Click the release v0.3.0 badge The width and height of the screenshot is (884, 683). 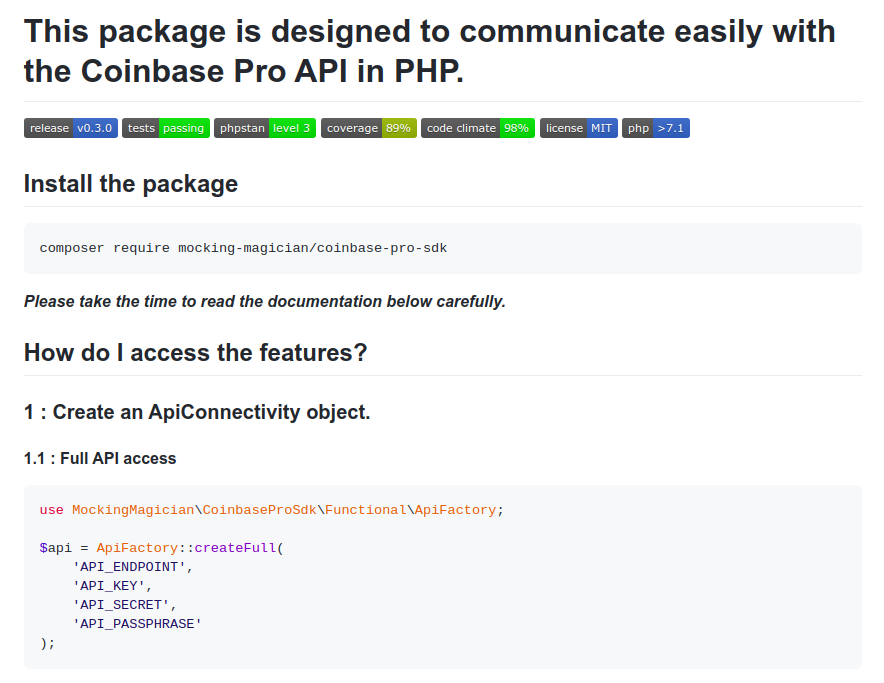pos(70,127)
